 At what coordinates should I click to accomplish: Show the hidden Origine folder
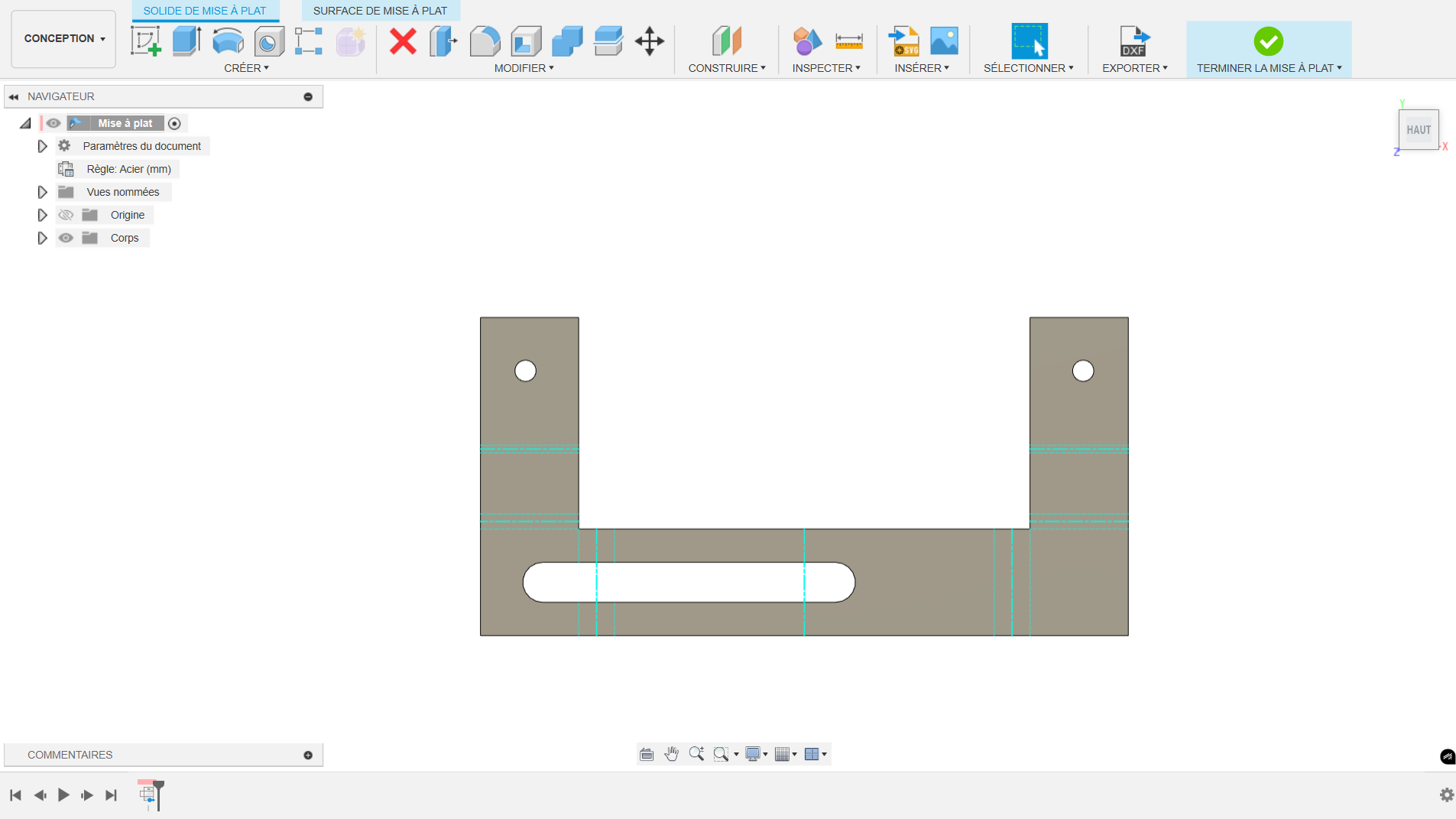pos(66,215)
